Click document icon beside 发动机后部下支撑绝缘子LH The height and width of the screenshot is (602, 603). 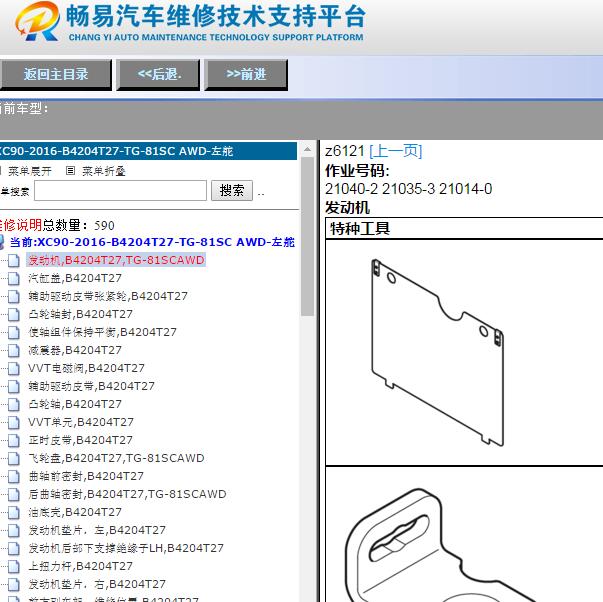[14, 549]
